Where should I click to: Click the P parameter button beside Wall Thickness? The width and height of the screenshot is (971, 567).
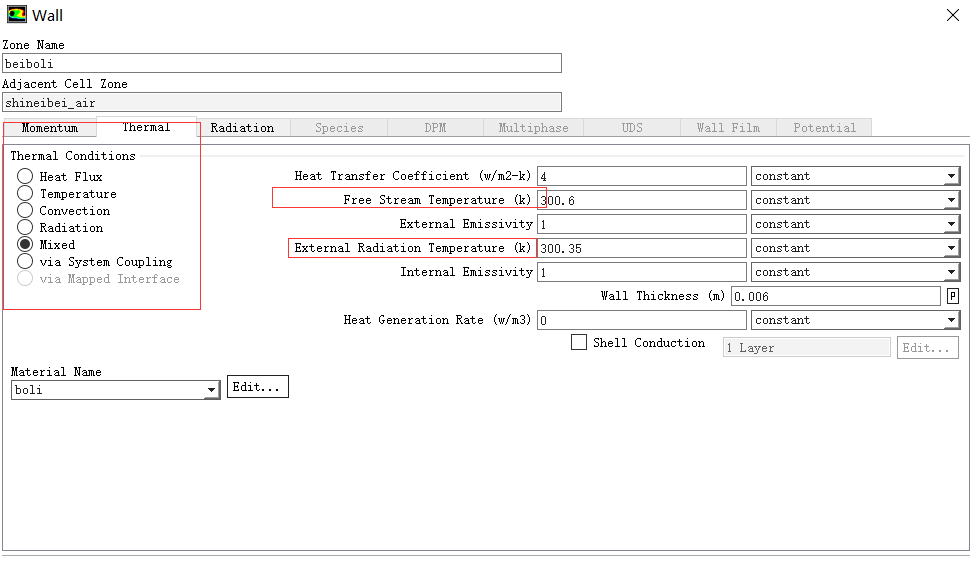click(x=953, y=296)
